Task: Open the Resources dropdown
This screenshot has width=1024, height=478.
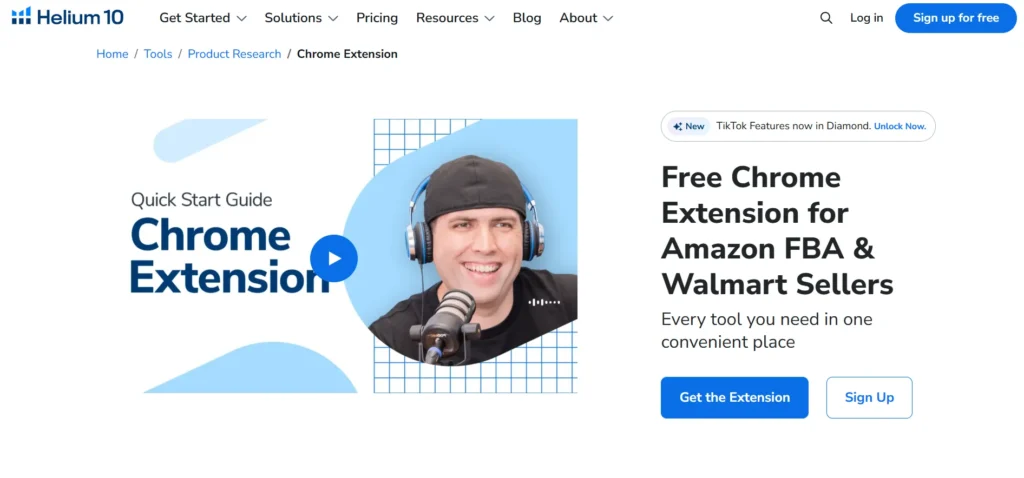Action: (455, 18)
